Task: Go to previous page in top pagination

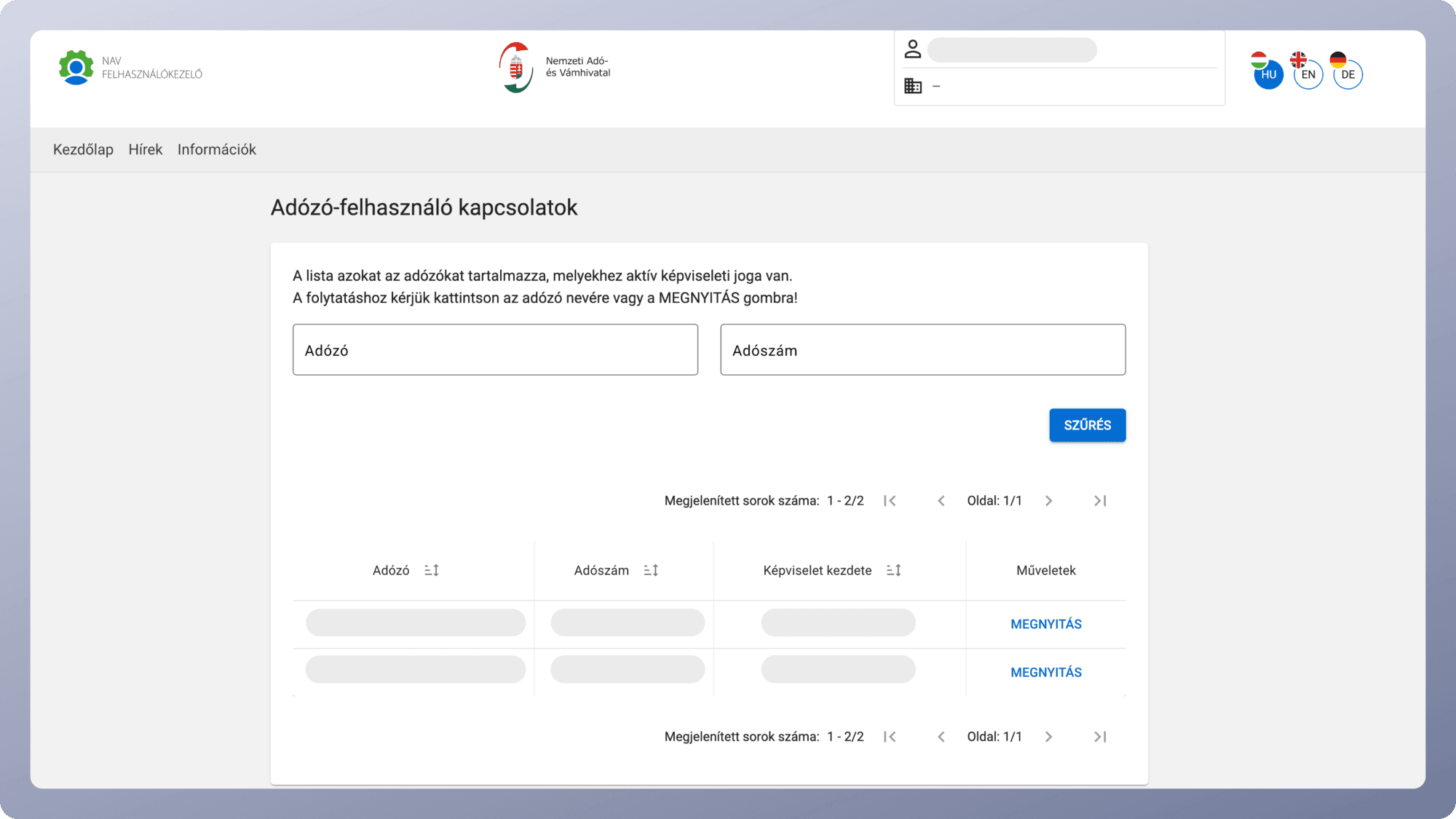Action: coord(941,501)
